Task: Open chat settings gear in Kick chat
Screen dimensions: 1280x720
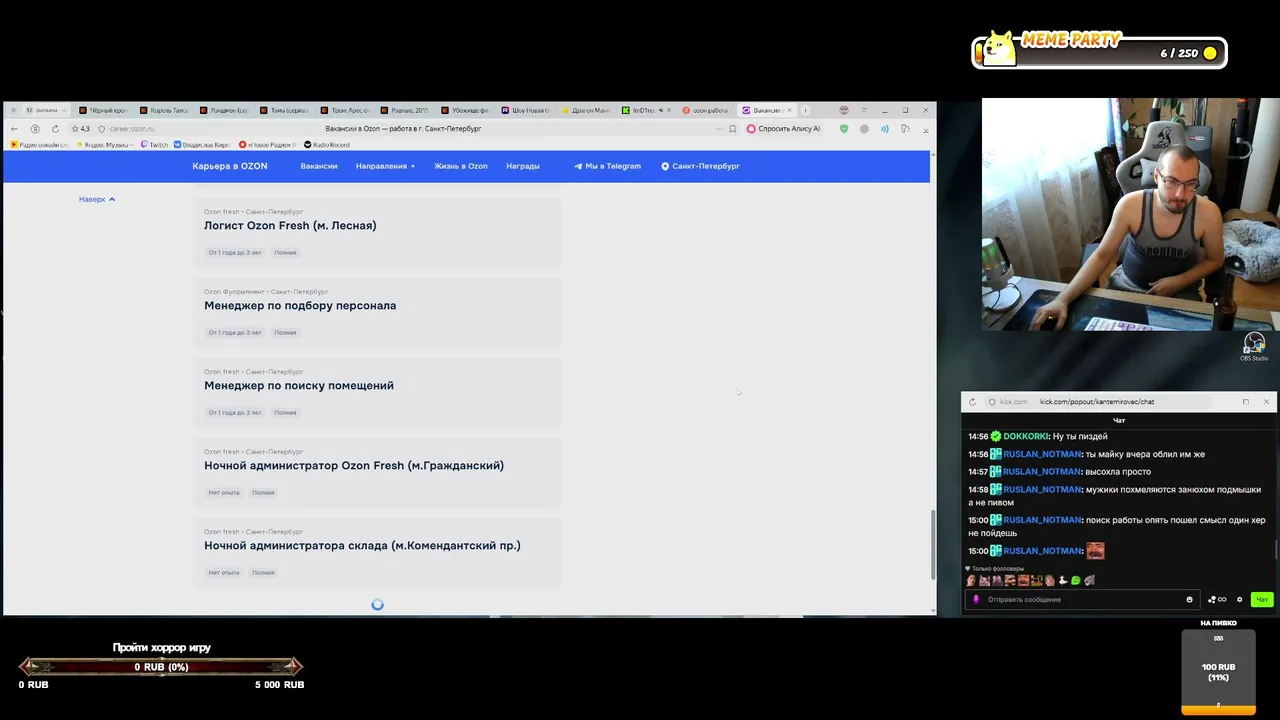Action: (1240, 600)
